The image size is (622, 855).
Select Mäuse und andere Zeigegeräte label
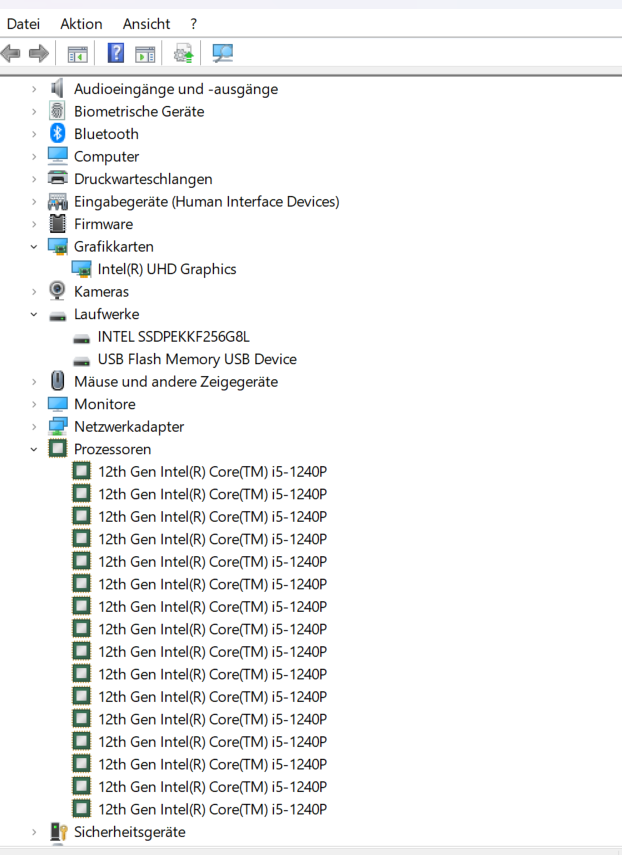point(176,382)
